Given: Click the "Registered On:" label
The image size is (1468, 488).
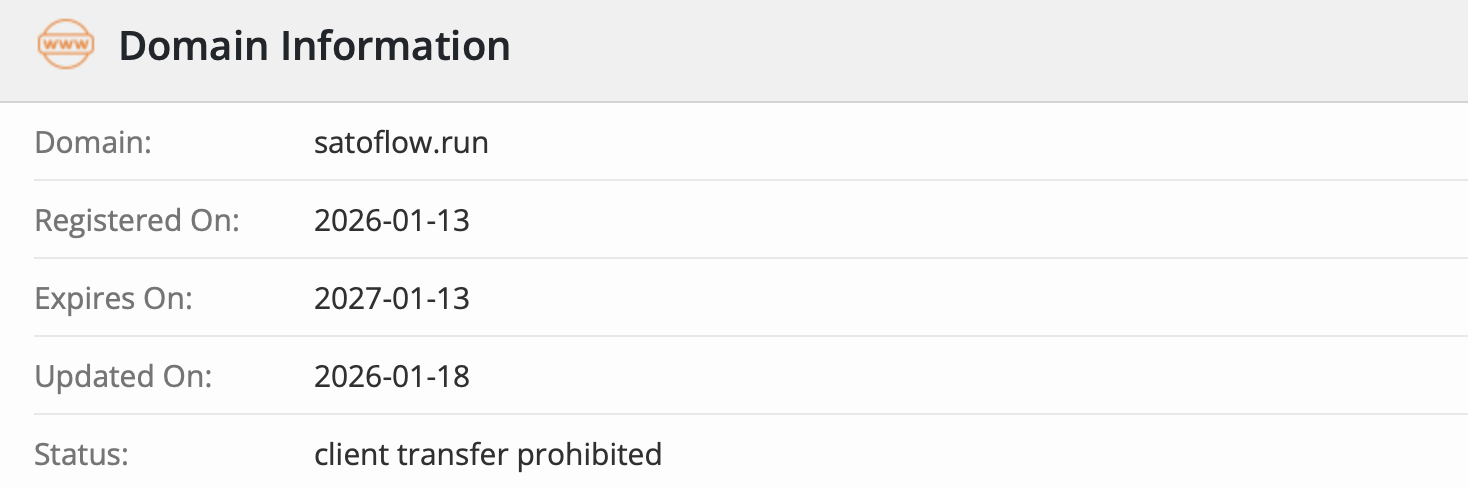Looking at the screenshot, I should tap(137, 220).
